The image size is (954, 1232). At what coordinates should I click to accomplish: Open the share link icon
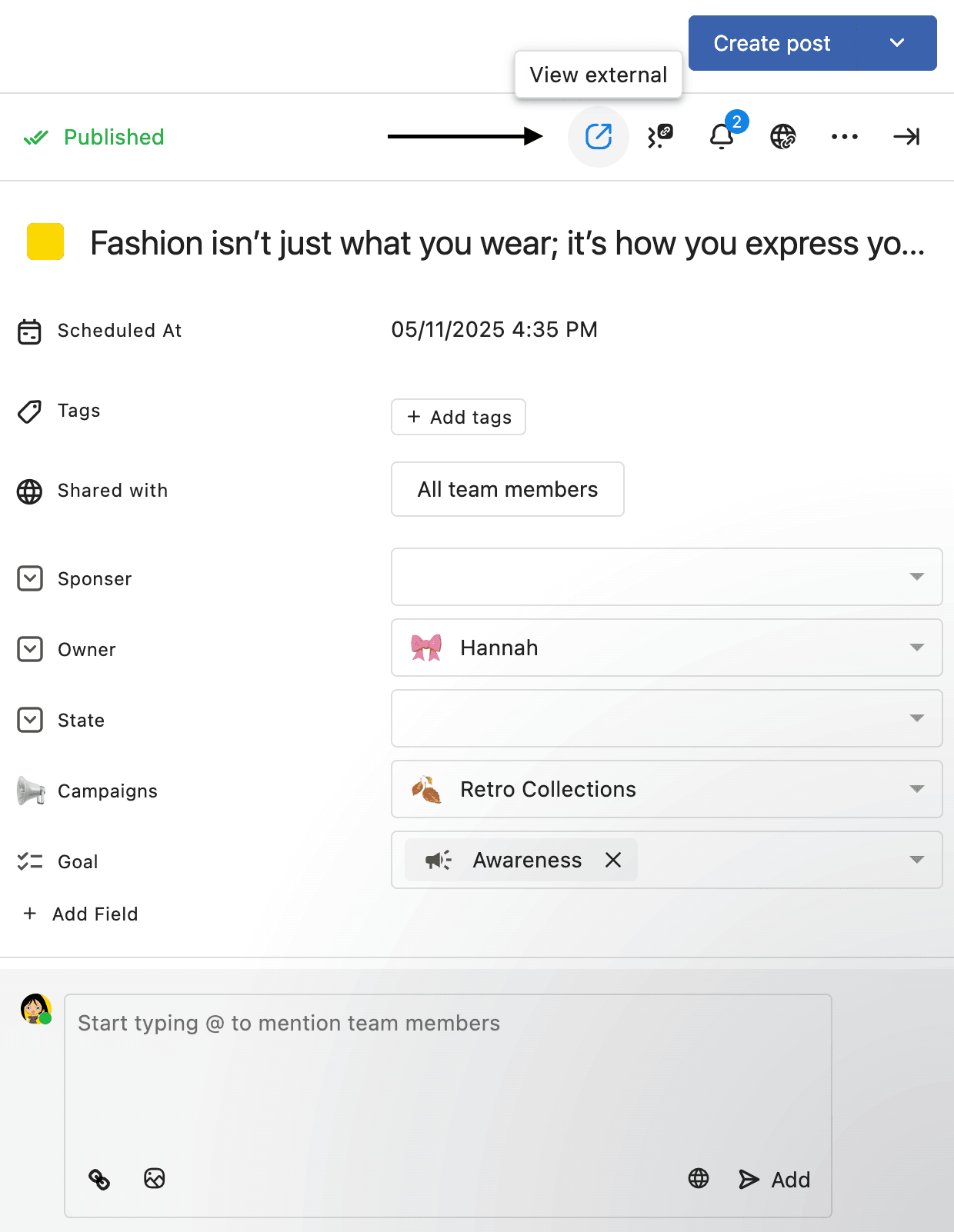point(659,137)
